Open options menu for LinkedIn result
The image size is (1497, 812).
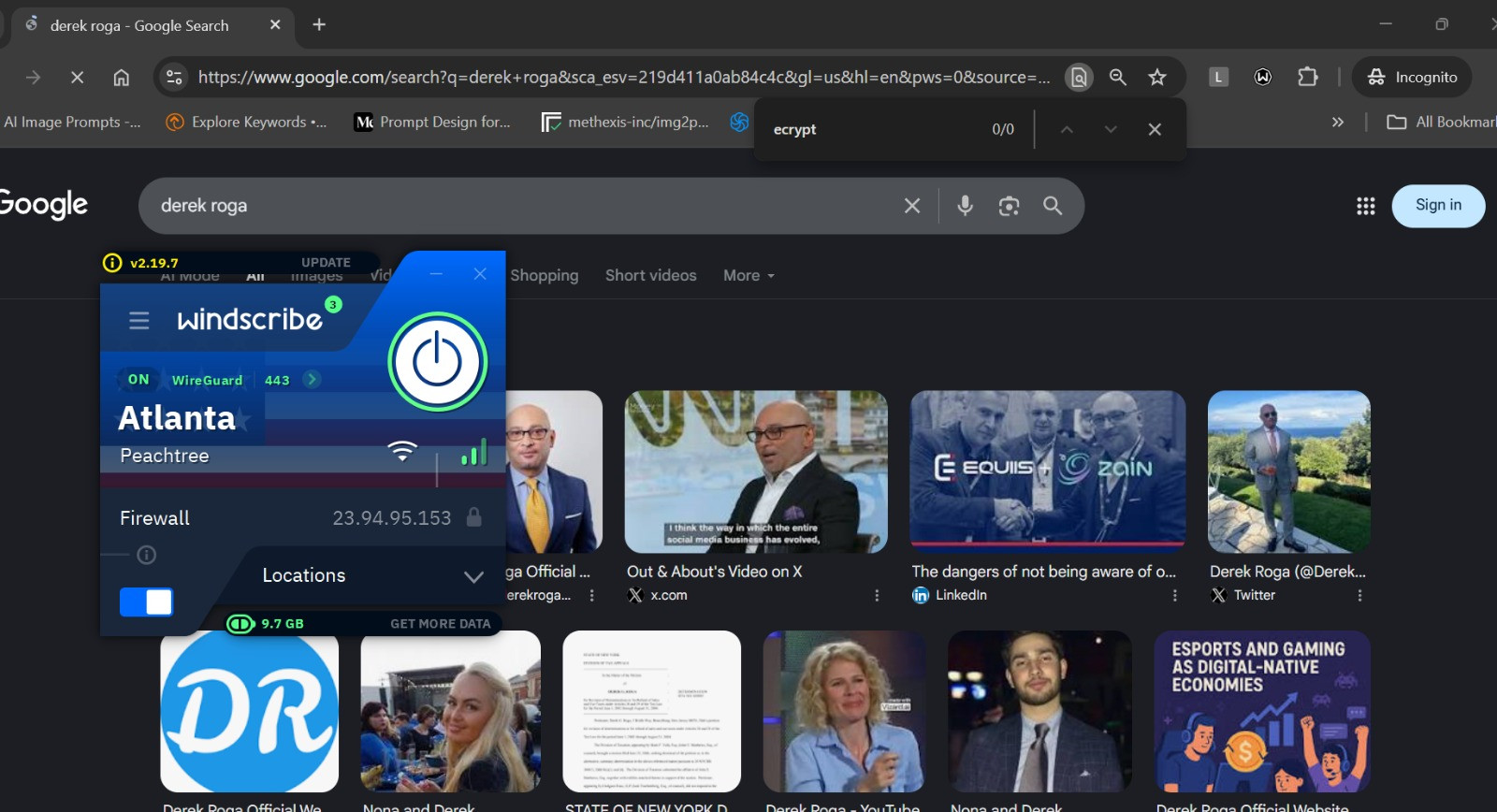click(1175, 595)
